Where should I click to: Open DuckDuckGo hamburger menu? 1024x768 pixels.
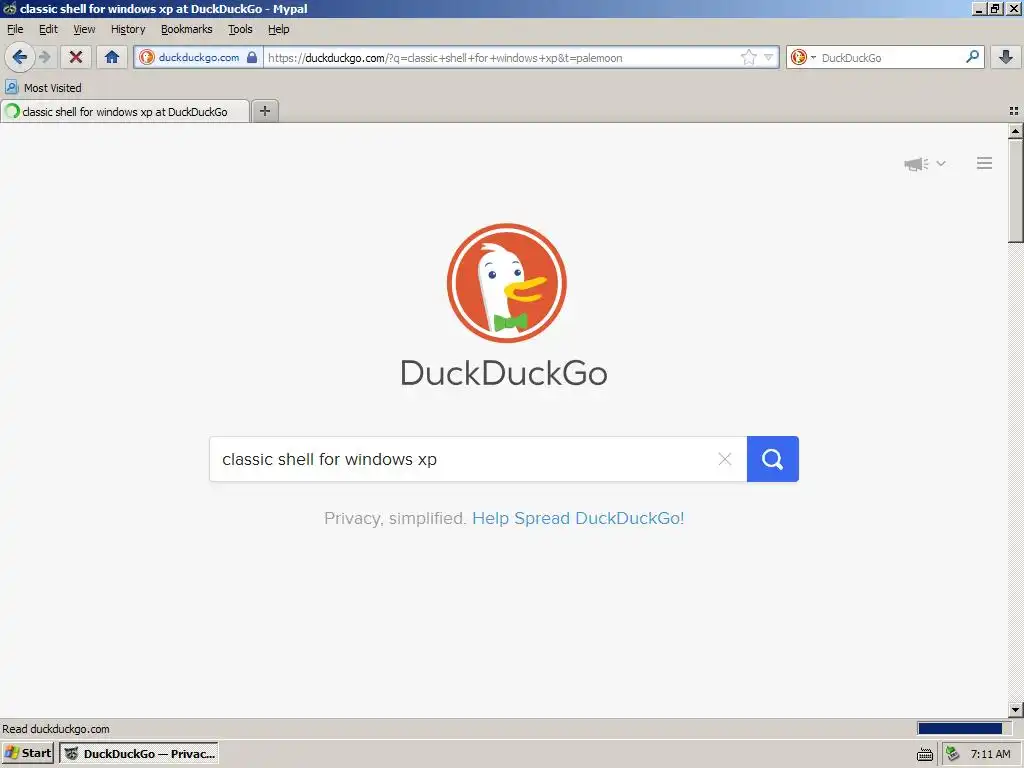[985, 163]
